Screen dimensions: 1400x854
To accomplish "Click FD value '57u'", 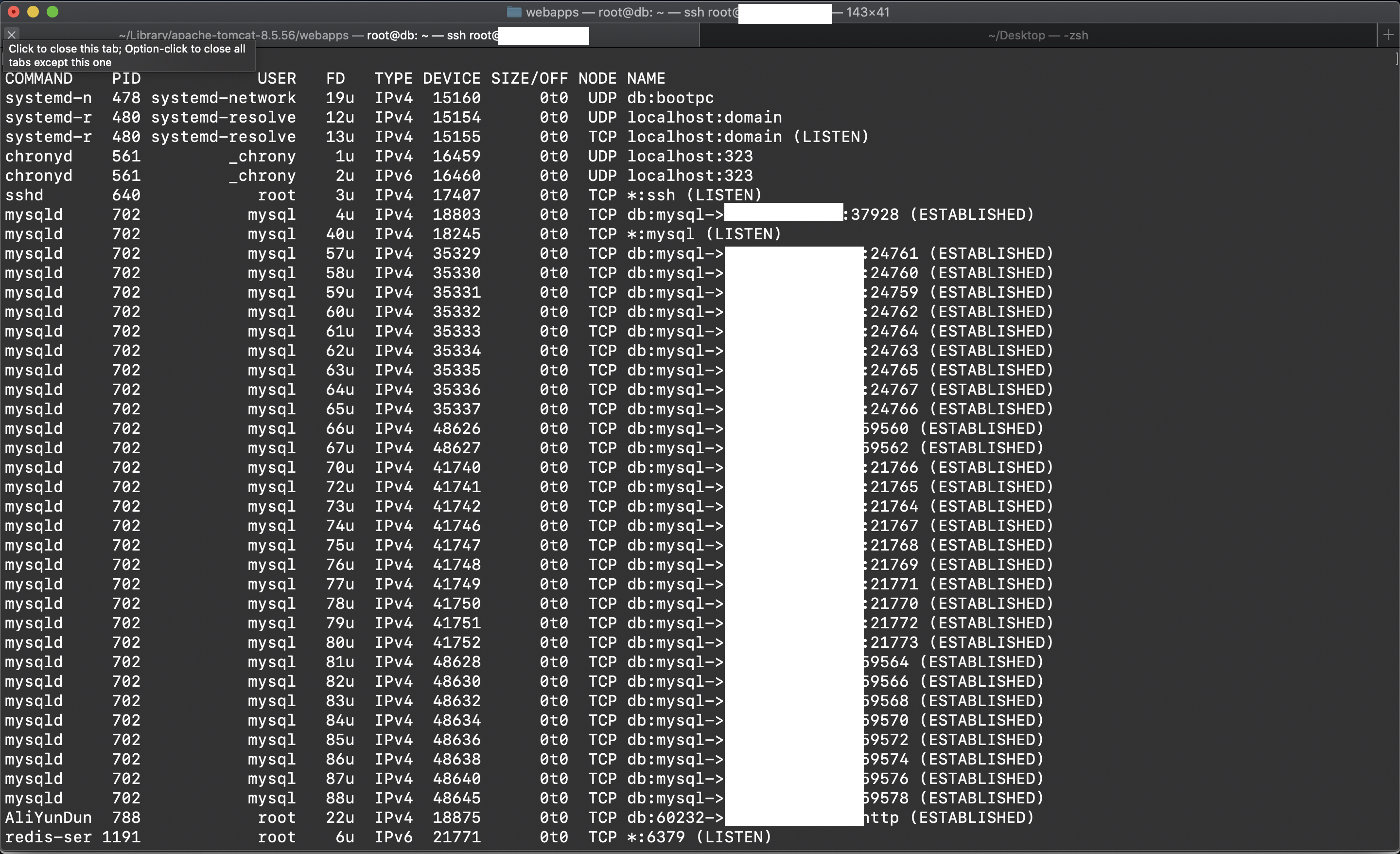I will pos(340,253).
